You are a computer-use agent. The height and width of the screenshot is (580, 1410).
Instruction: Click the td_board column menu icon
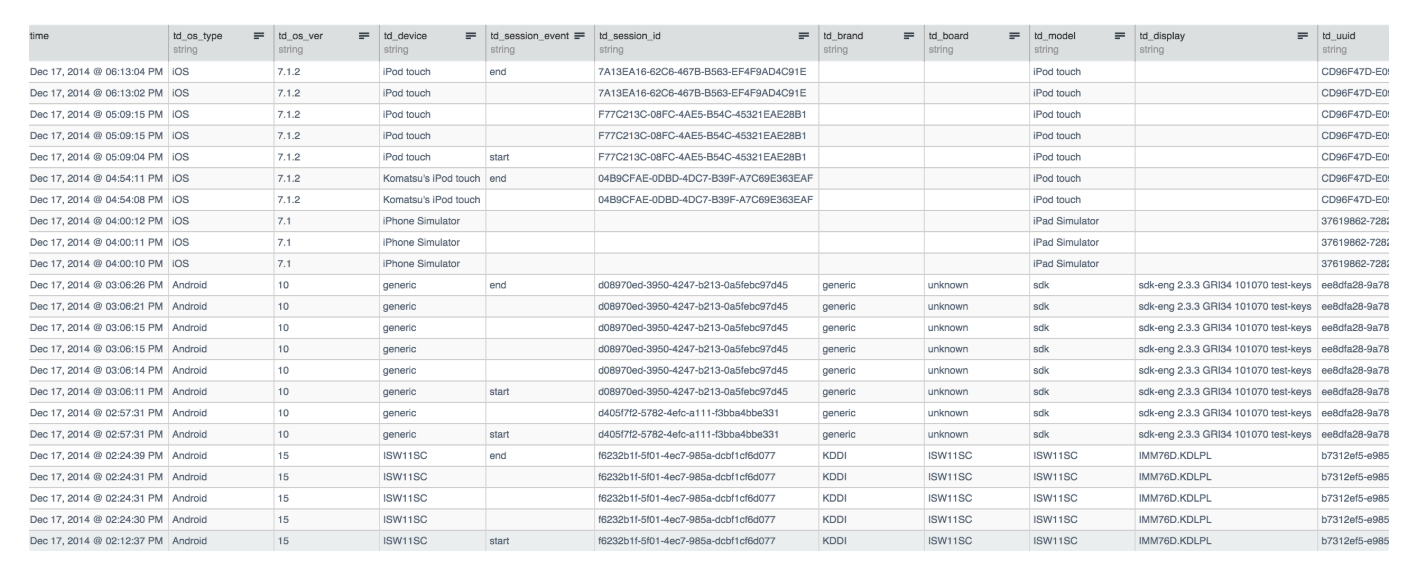click(1014, 37)
